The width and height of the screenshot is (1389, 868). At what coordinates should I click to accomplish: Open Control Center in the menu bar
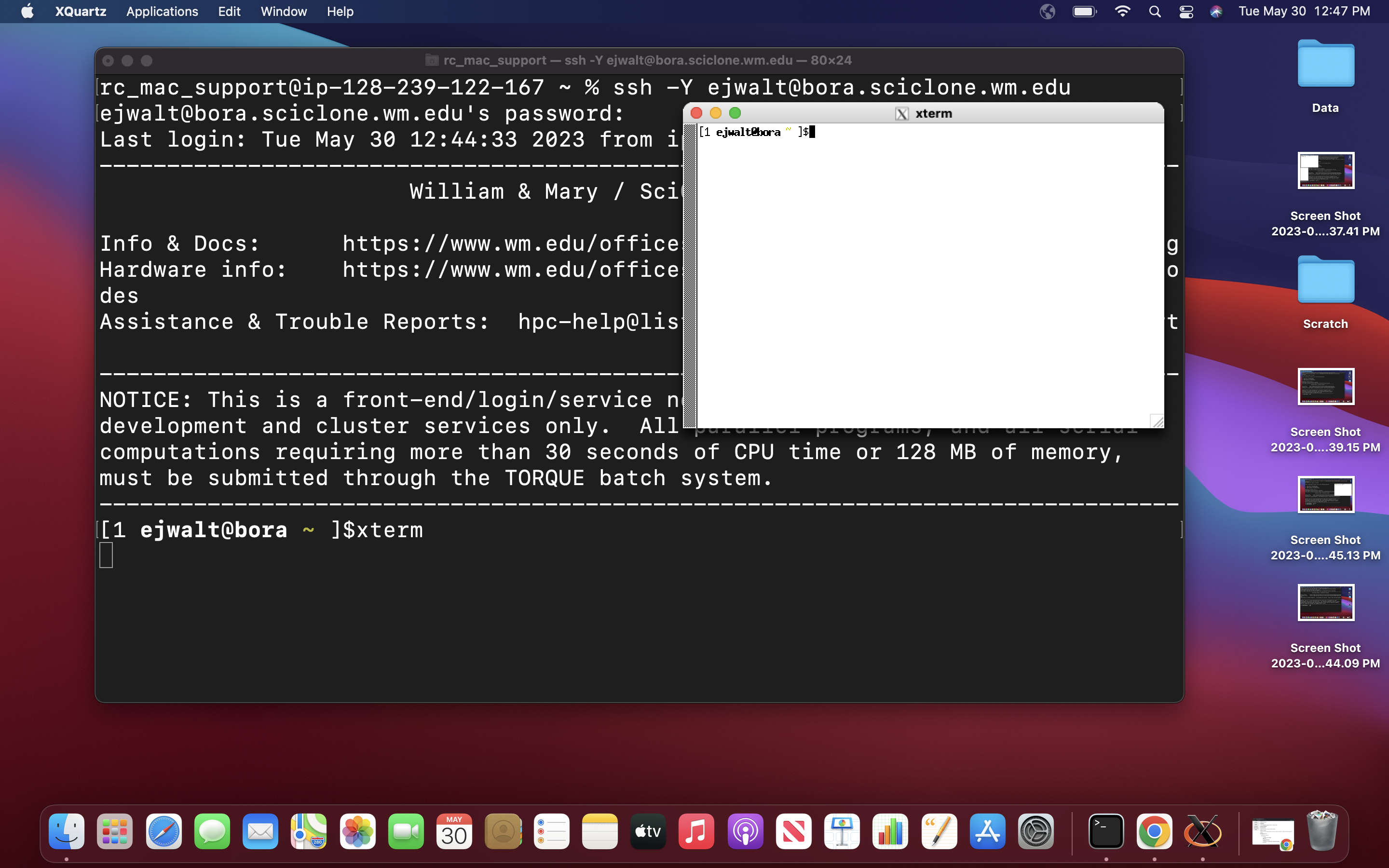tap(1186, 12)
